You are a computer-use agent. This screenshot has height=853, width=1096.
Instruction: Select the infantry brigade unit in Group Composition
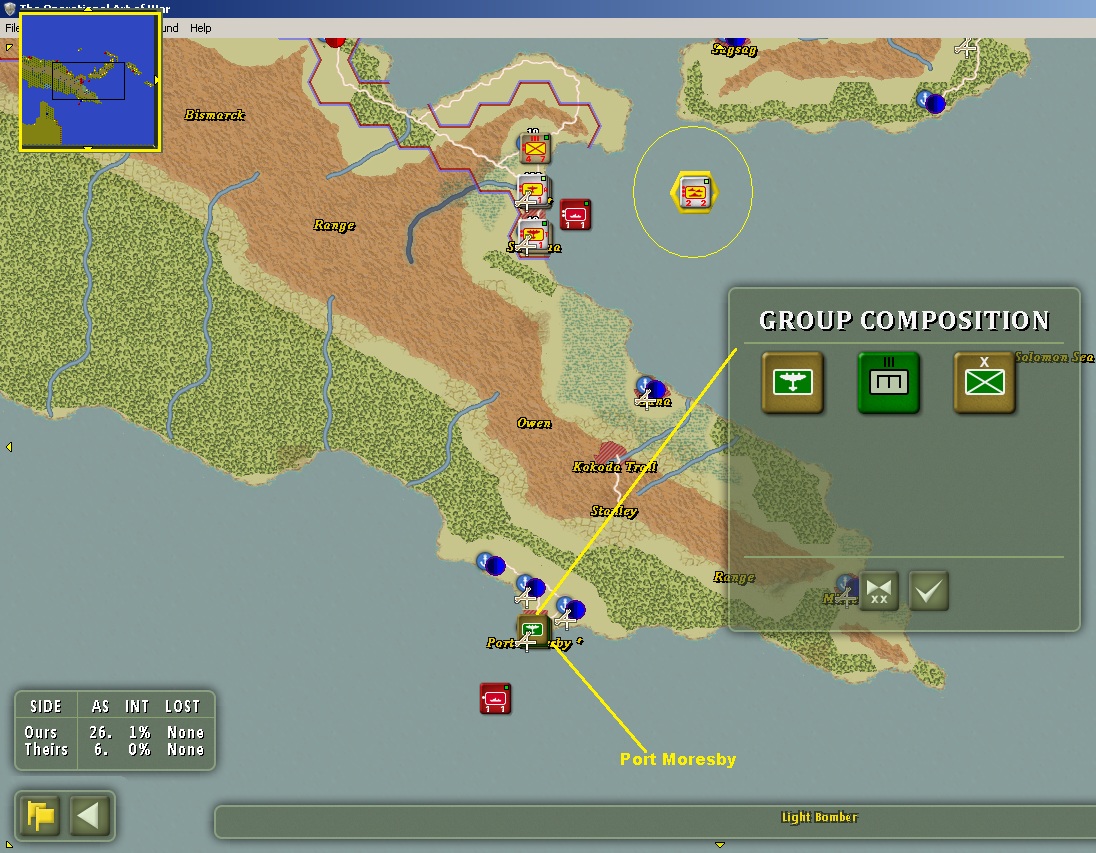[x=984, y=382]
